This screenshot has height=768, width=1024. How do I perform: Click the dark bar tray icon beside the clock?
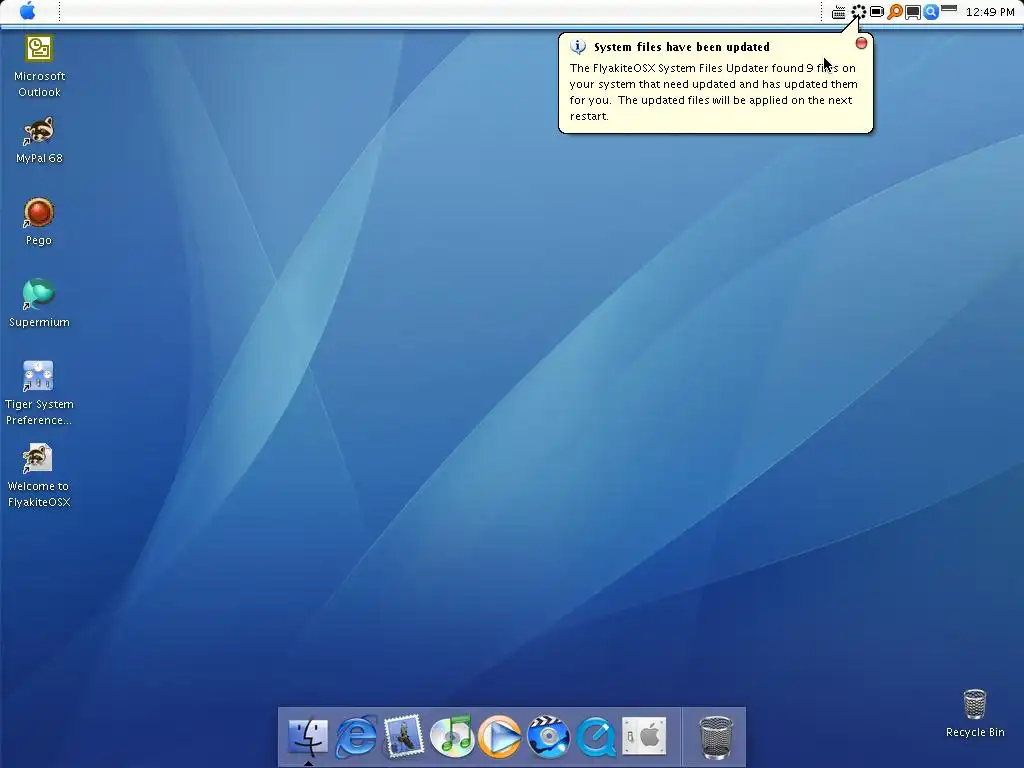[x=950, y=8]
